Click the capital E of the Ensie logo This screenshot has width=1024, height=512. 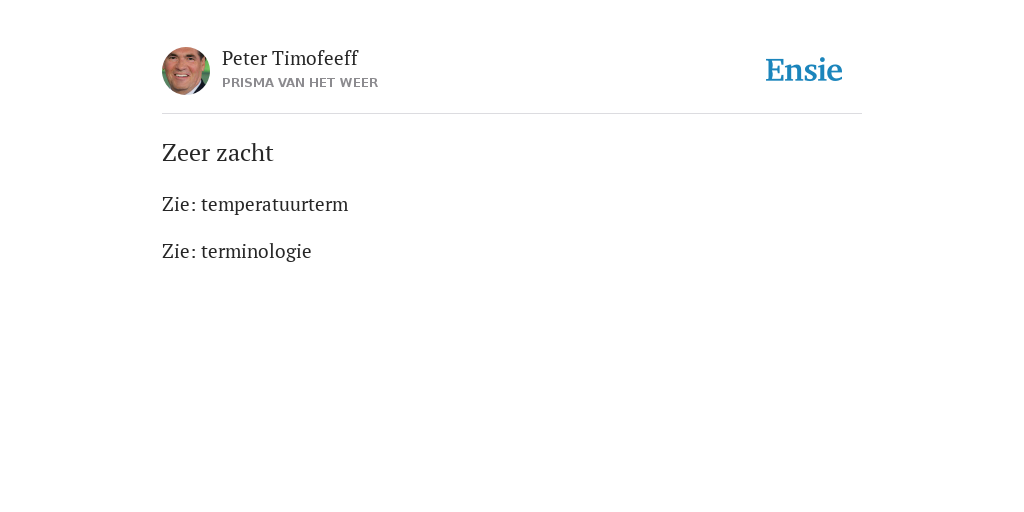[775, 70]
